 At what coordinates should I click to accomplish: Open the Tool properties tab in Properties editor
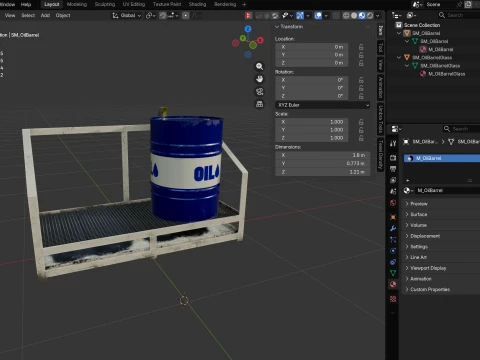pyautogui.click(x=393, y=143)
